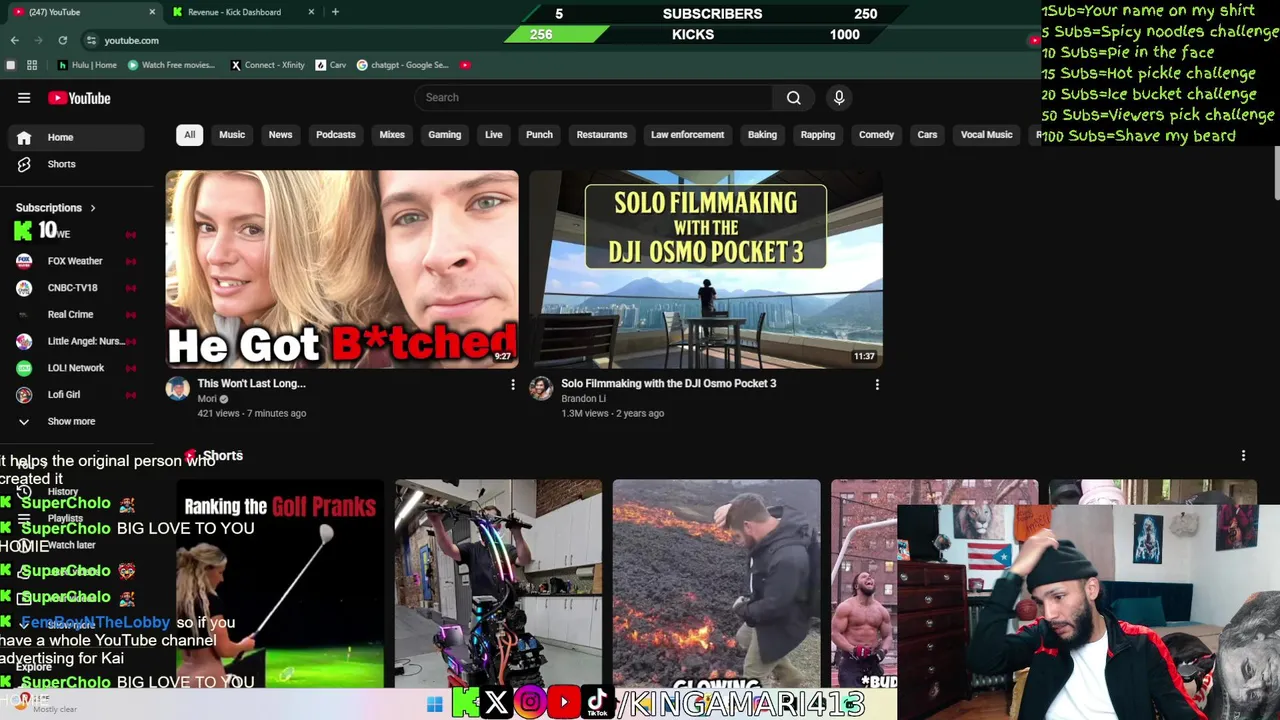The image size is (1280, 720).
Task: Open options for Solo Filmmaking video
Action: (877, 385)
